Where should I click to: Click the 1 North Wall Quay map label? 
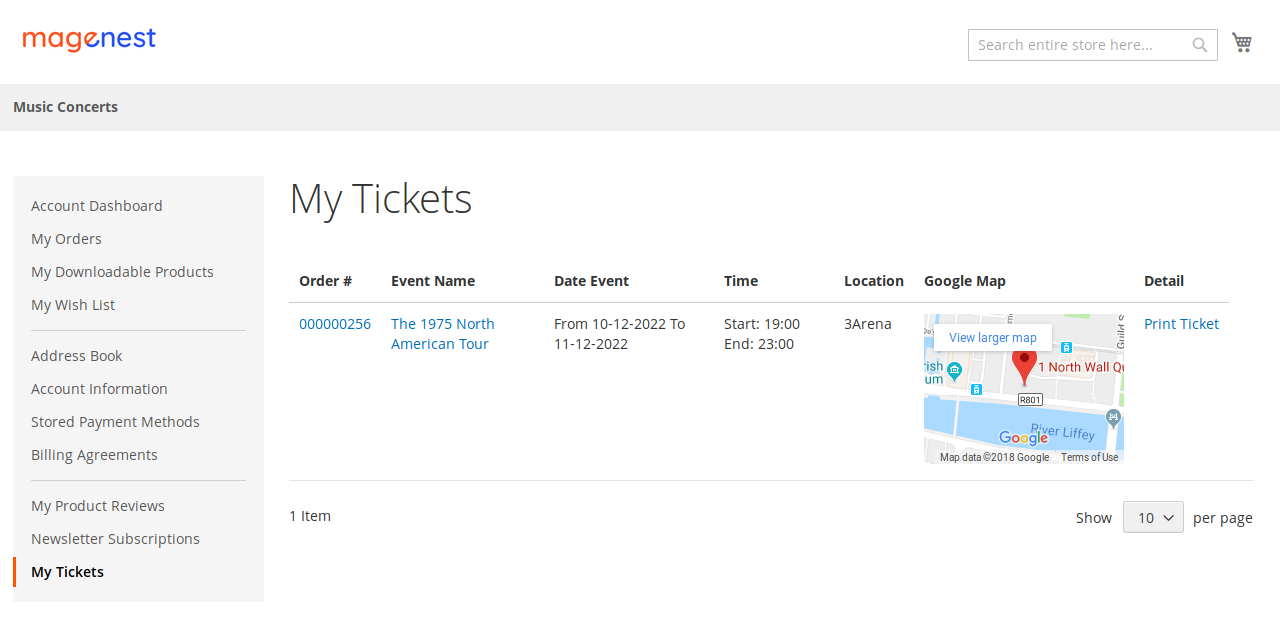(1081, 367)
